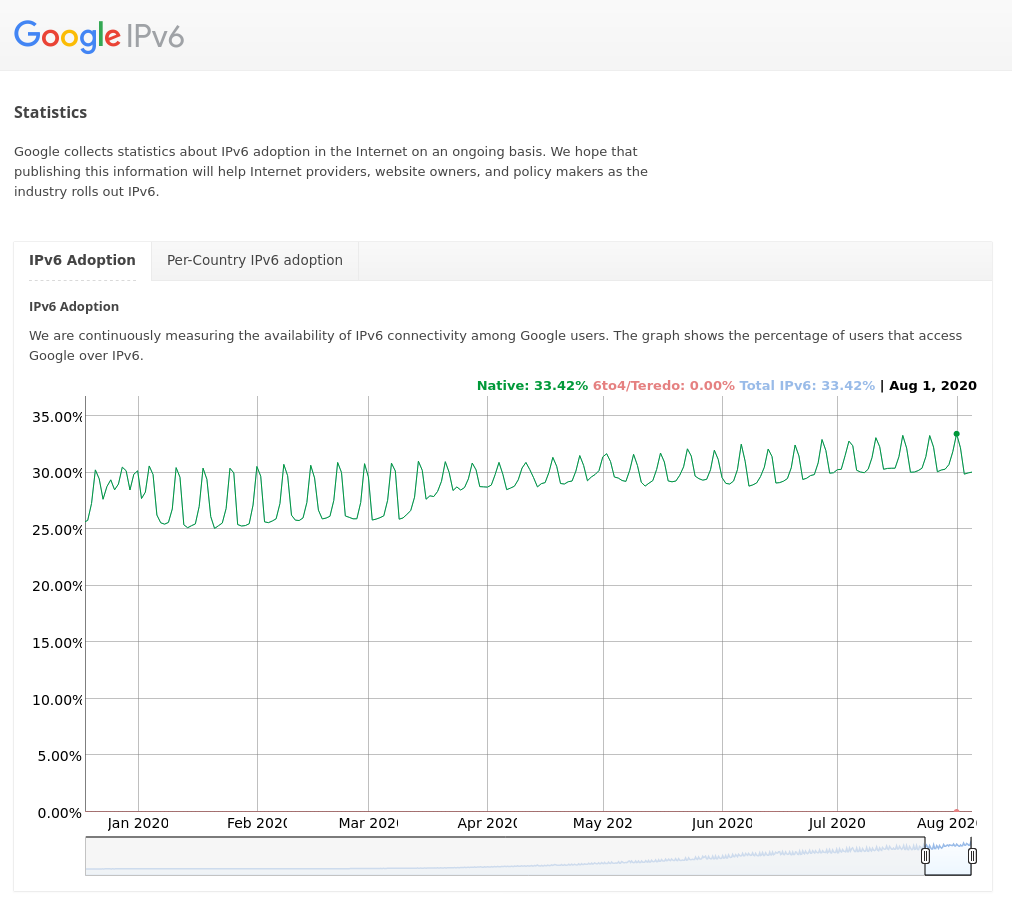Click the 0.00% y-axis label
Viewport: 1012px width, 903px height.
(59, 813)
